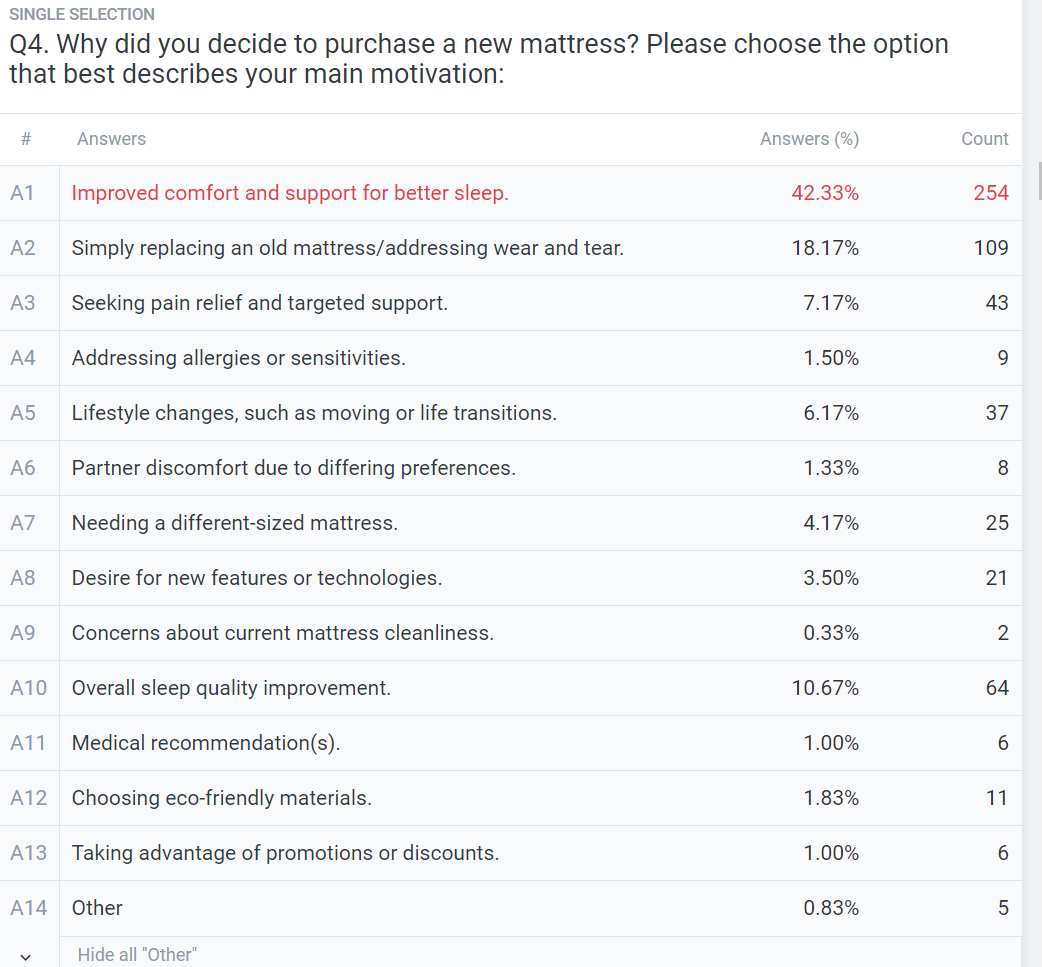The width and height of the screenshot is (1042, 967).
Task: Sort by the Answers (%) column header
Action: pos(809,139)
